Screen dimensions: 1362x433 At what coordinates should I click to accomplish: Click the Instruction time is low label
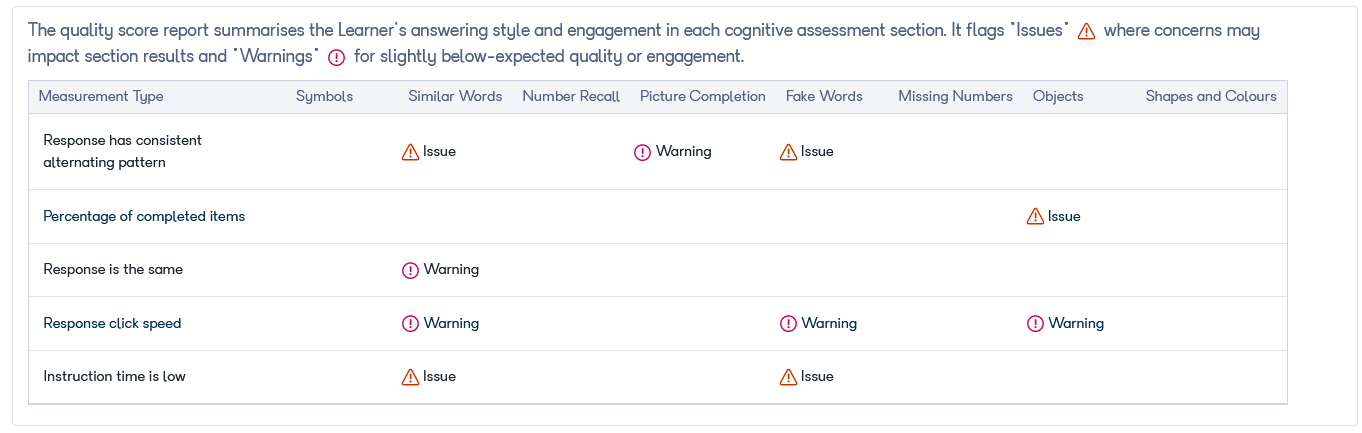(x=114, y=377)
